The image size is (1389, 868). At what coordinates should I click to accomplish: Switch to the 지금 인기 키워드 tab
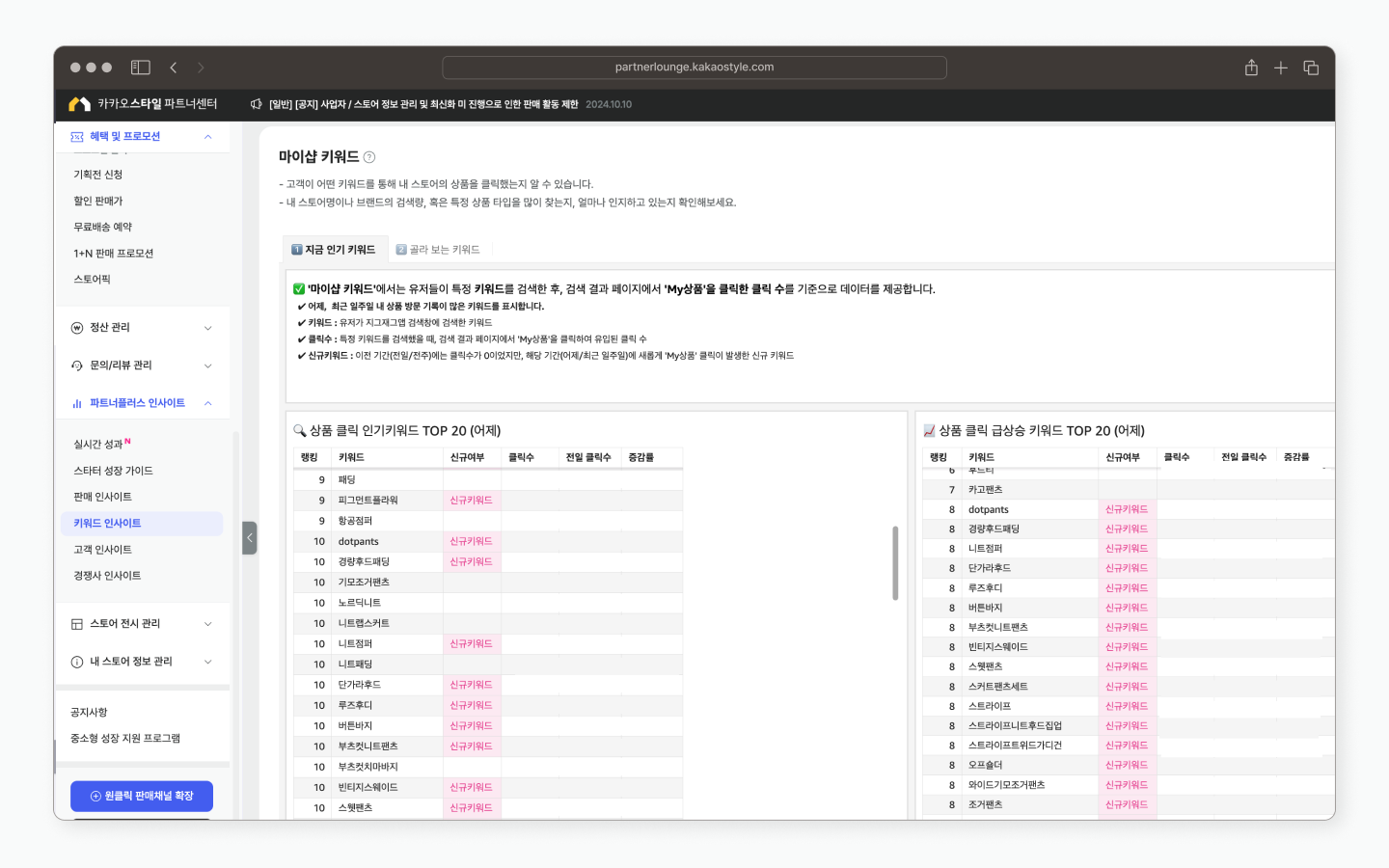[334, 250]
